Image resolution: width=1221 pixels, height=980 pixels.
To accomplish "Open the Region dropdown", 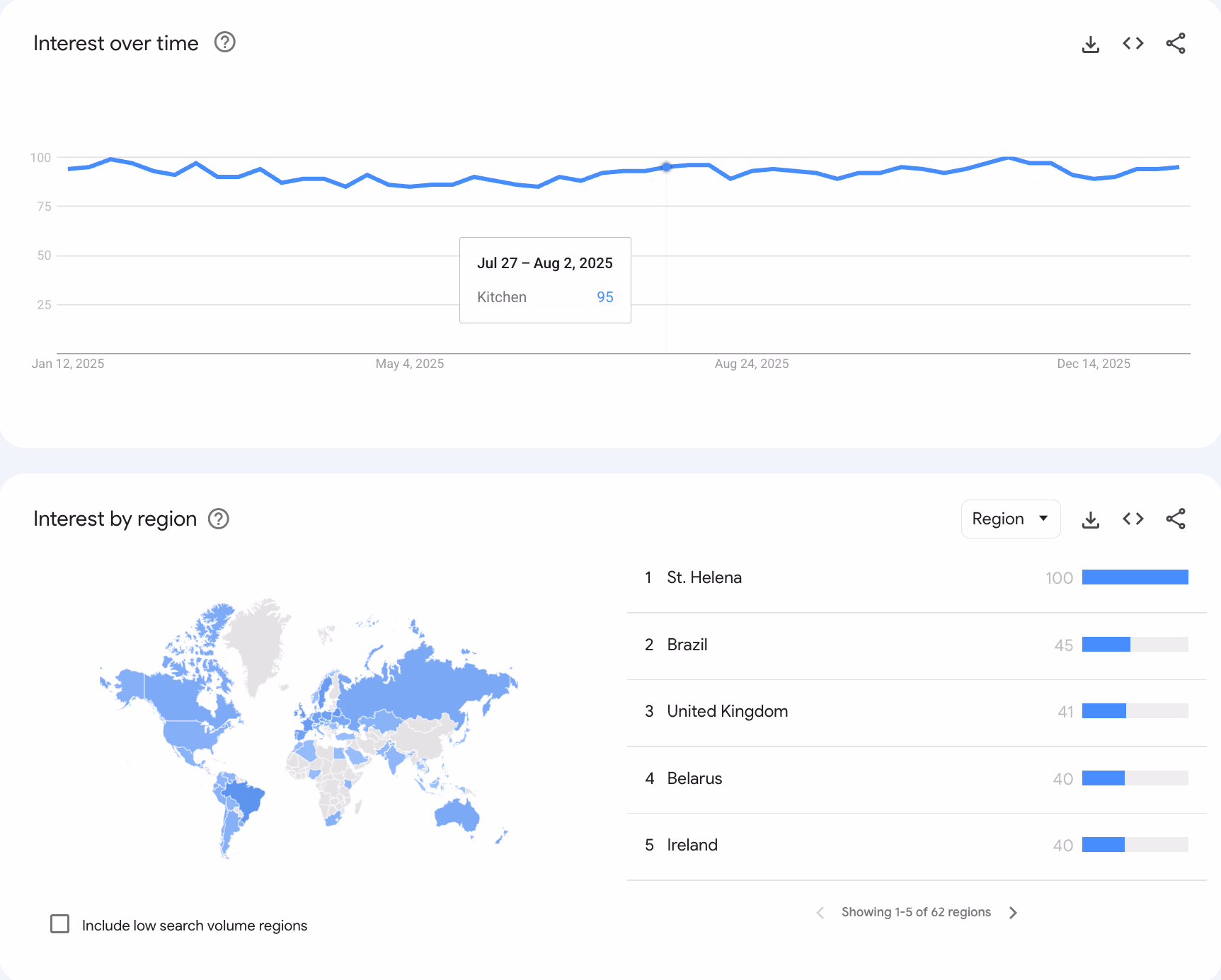I will 1010,519.
